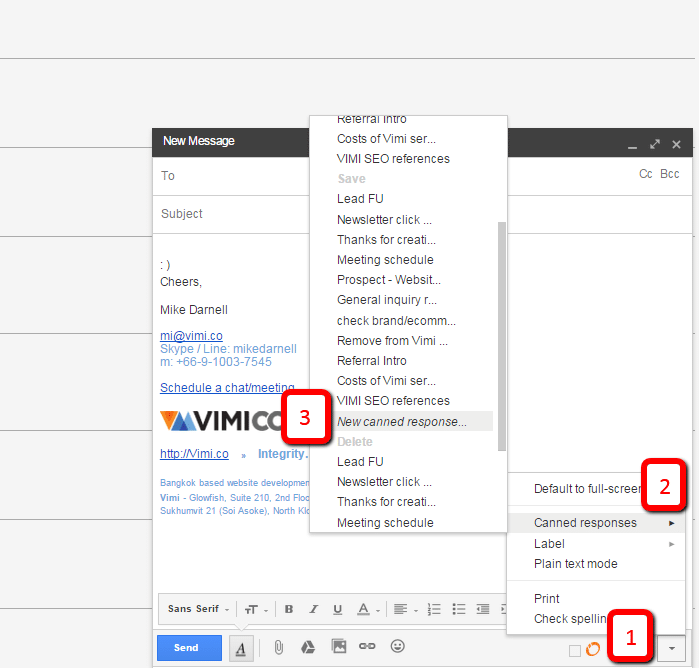Attach a file using the paperclip icon
The image size is (699, 668).
tap(279, 647)
